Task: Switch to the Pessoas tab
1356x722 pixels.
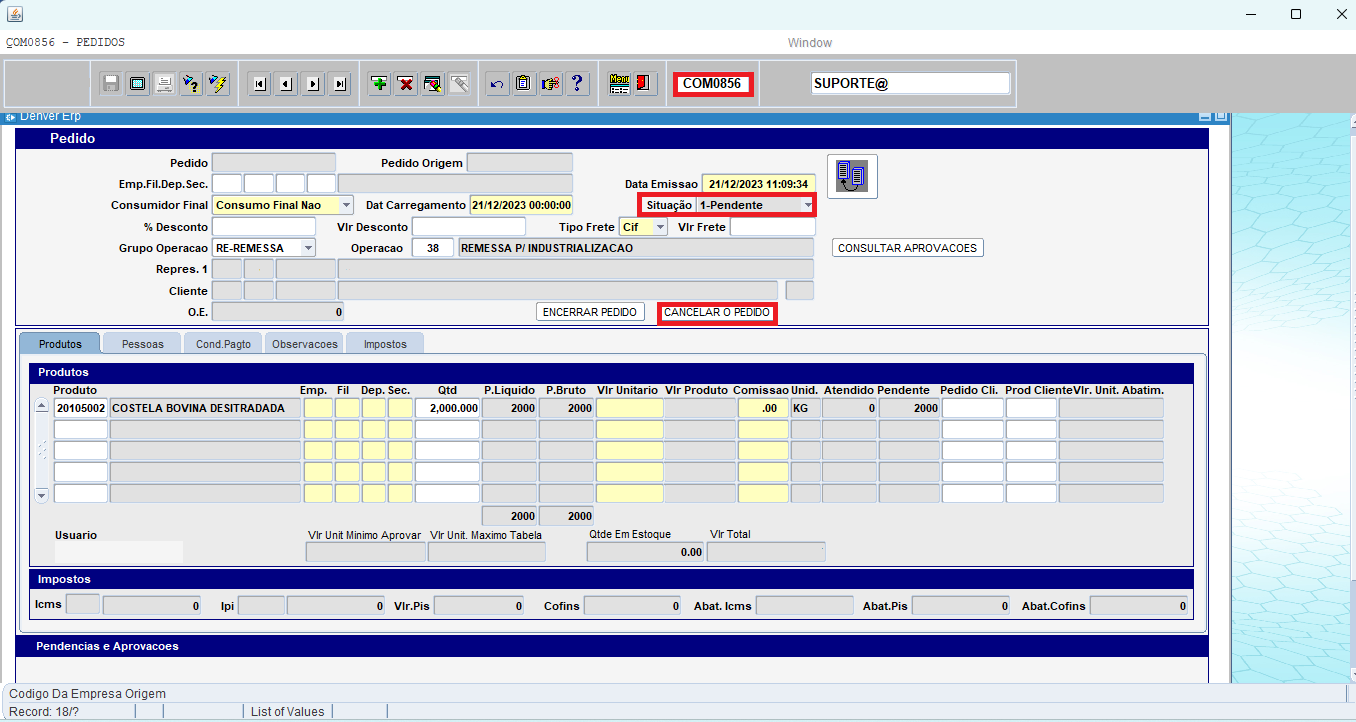Action: (143, 343)
